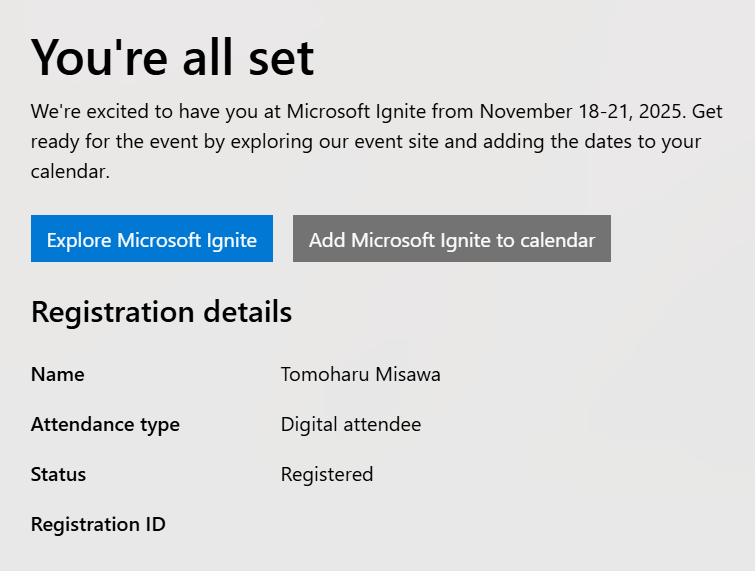Select the Attendance type label
The image size is (755, 571).
pyautogui.click(x=105, y=425)
